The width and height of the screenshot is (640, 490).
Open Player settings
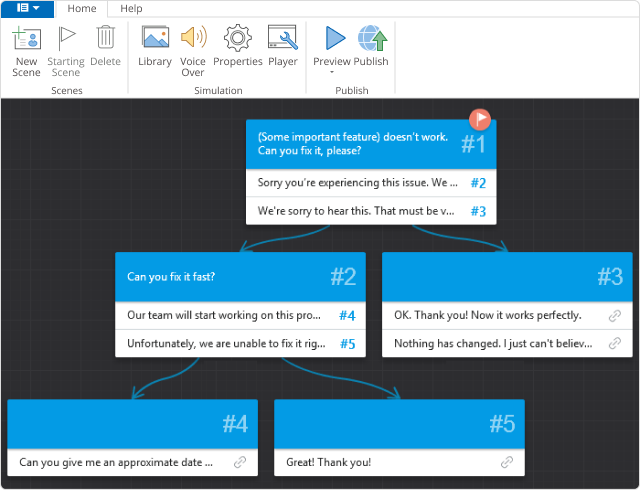pyautogui.click(x=282, y=37)
